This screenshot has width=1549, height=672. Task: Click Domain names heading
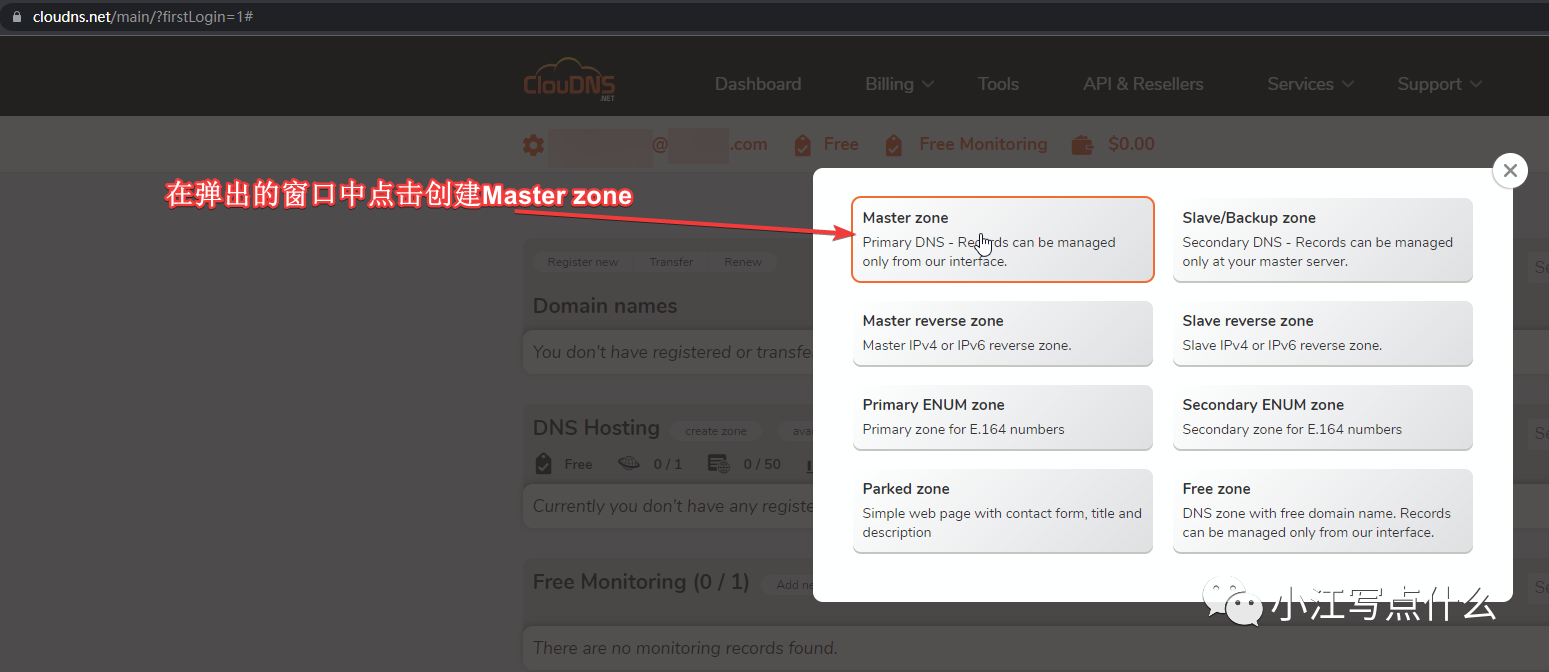[605, 306]
